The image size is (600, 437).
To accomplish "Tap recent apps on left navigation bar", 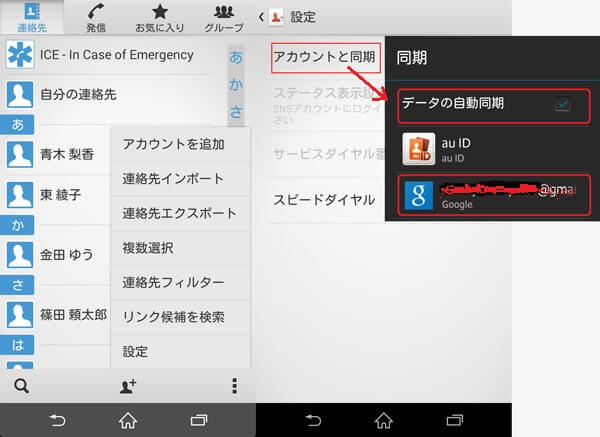I will [199, 421].
